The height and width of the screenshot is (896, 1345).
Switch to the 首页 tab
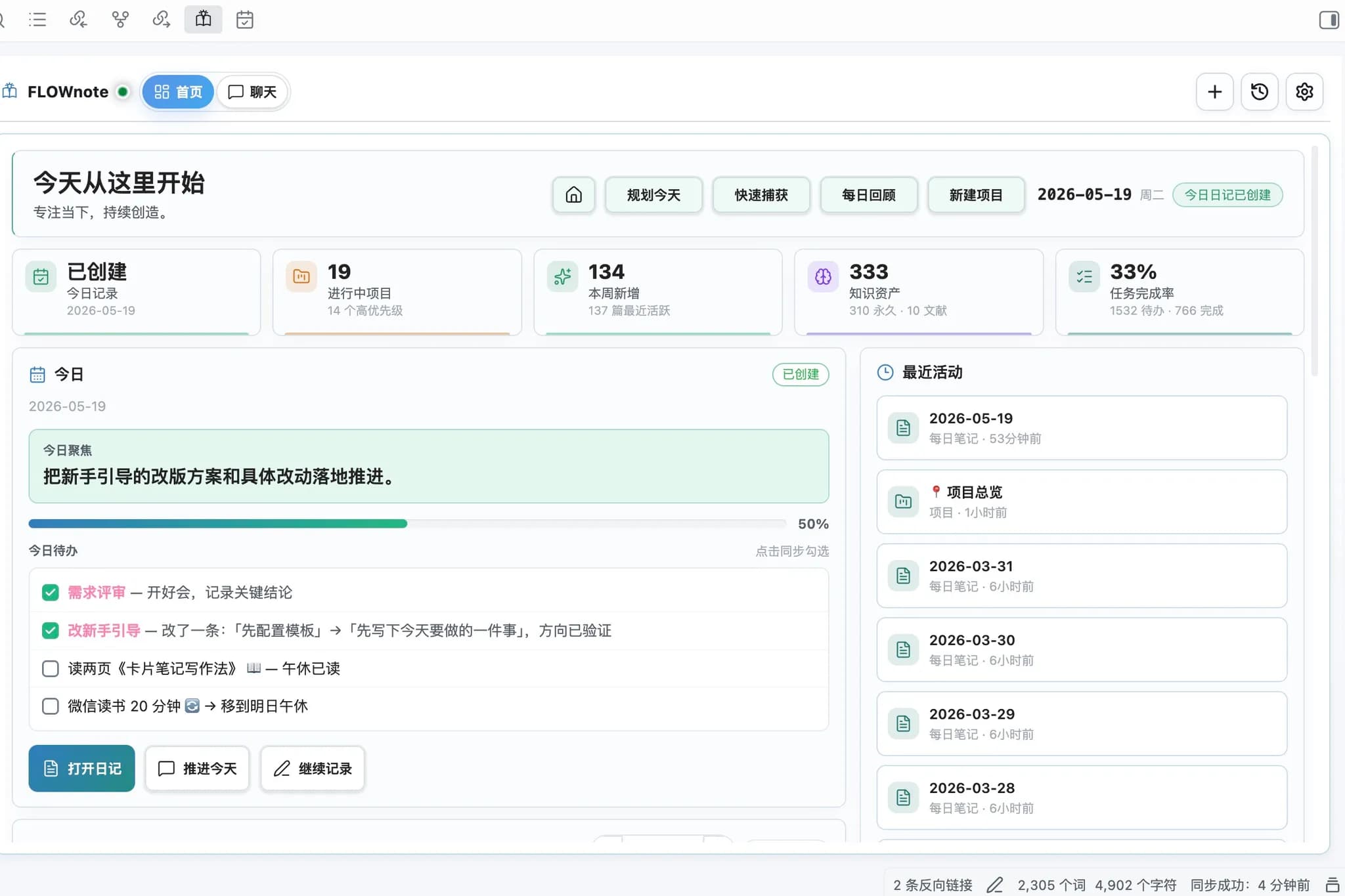pyautogui.click(x=178, y=92)
